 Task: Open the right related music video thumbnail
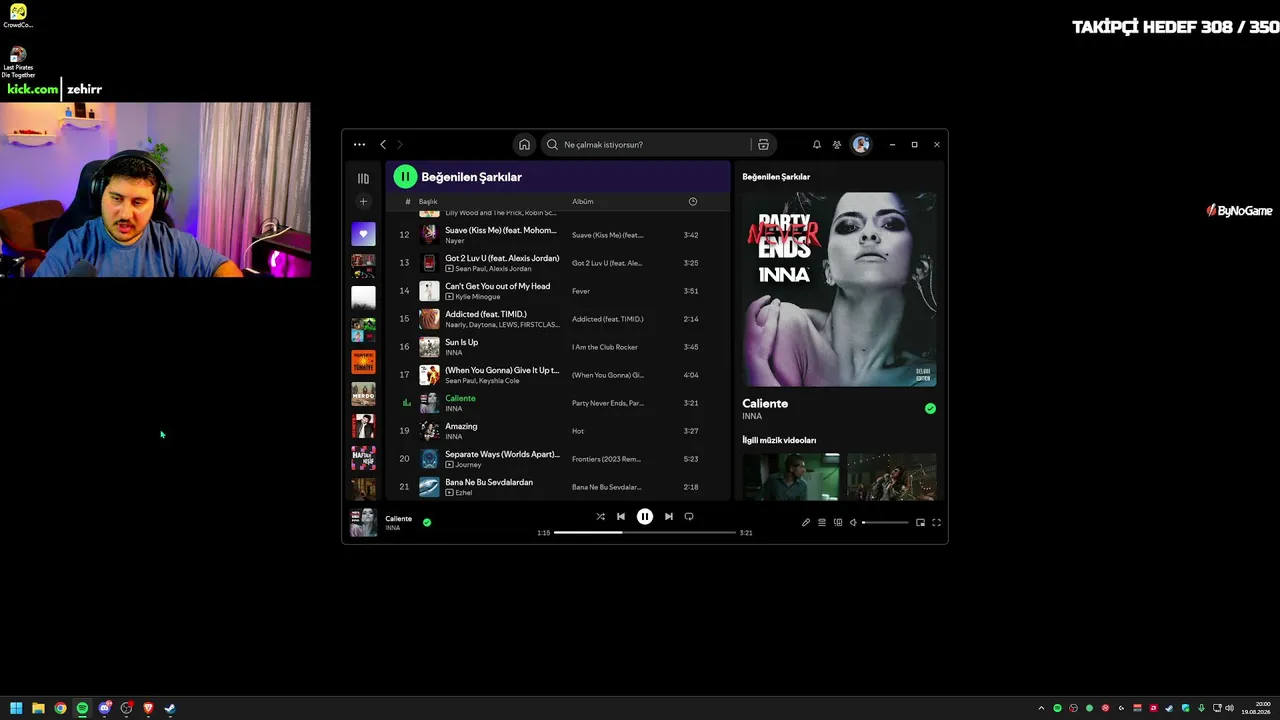click(892, 477)
